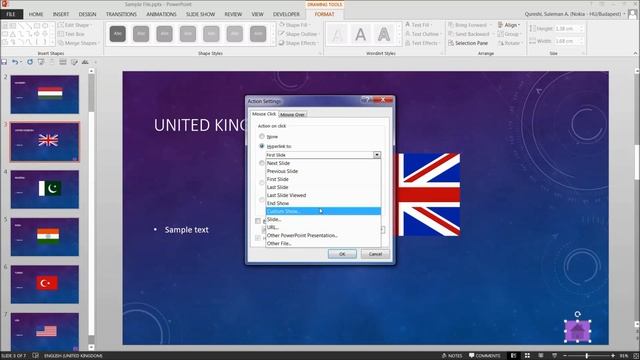Select the USA flag slide thumbnail
640x360 pixels.
[x=45, y=331]
